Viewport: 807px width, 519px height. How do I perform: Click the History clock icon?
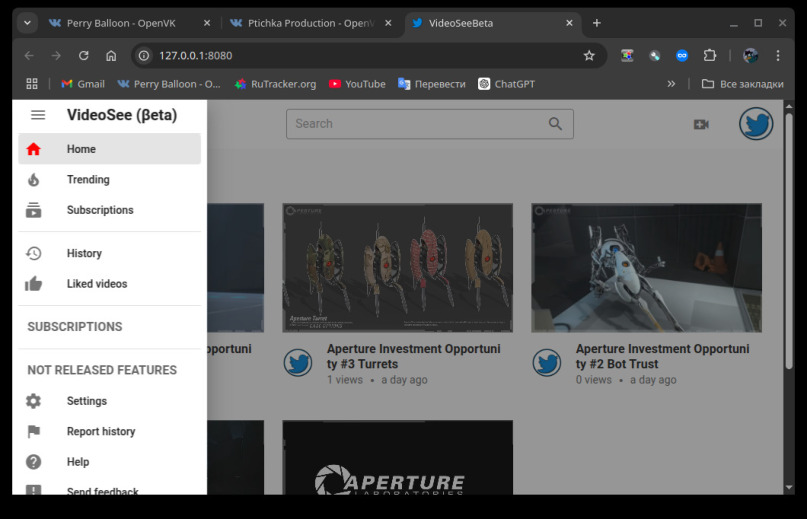[x=34, y=253]
